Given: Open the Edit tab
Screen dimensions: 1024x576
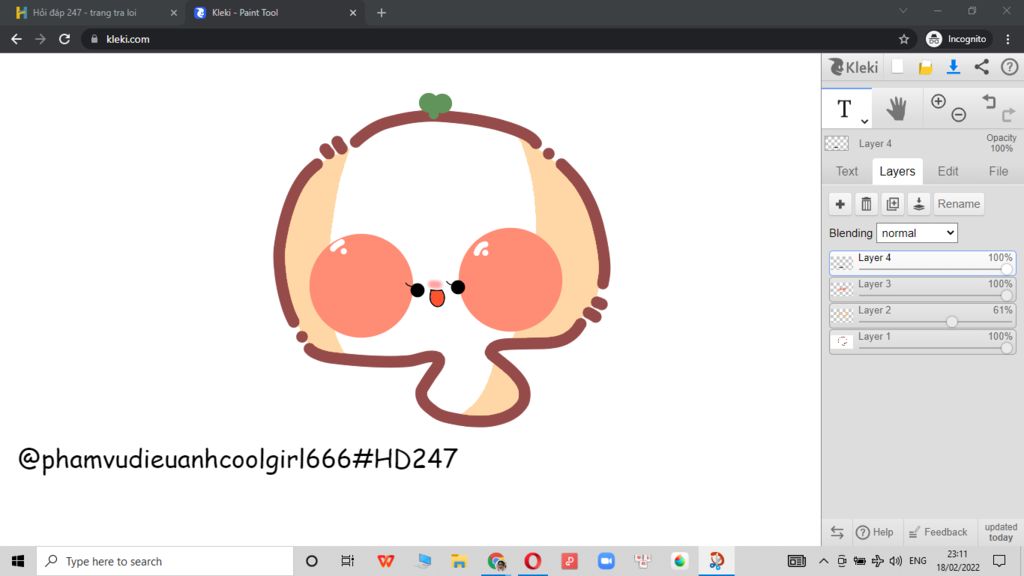Looking at the screenshot, I should click(x=948, y=171).
